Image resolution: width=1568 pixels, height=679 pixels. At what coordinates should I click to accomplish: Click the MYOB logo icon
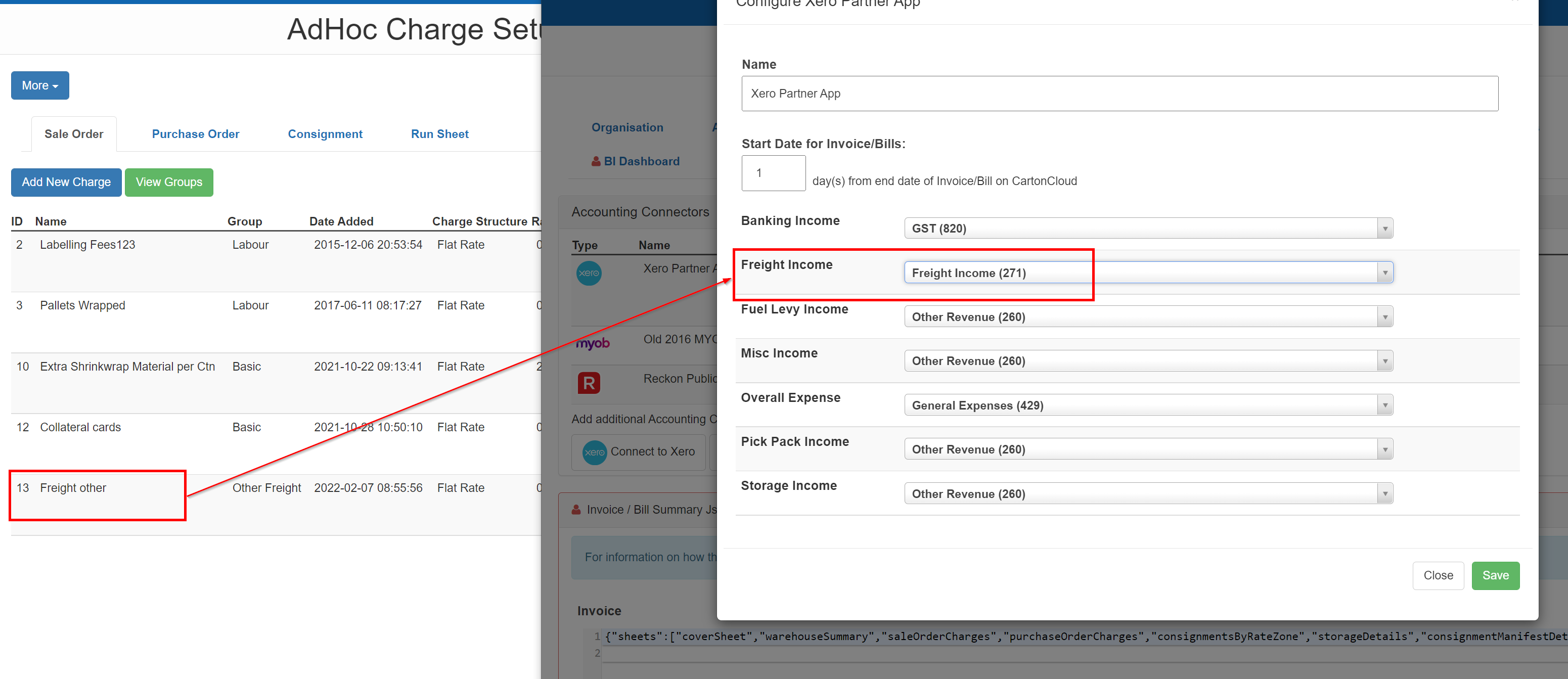(x=592, y=343)
